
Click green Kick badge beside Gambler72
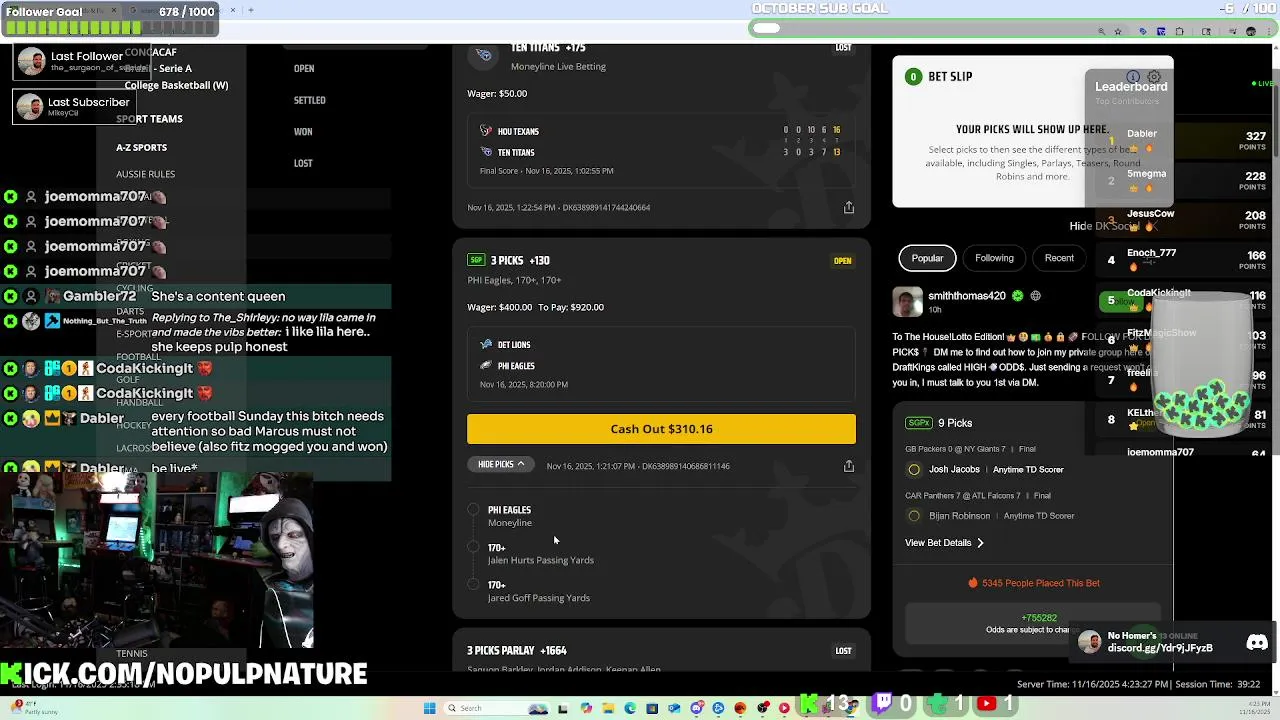pos(10,296)
